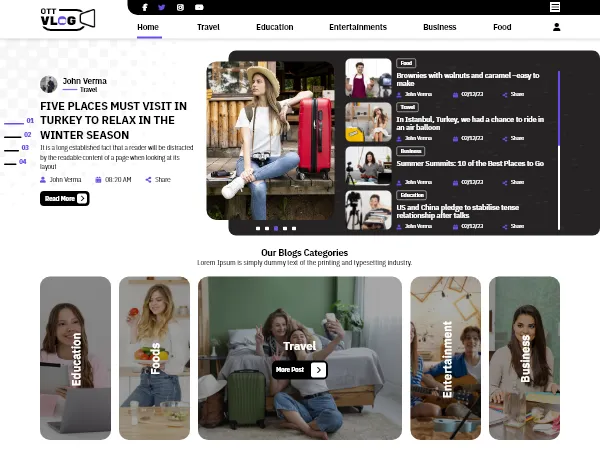Open the Facebook social icon
This screenshot has width=600, height=450.
click(145, 7)
